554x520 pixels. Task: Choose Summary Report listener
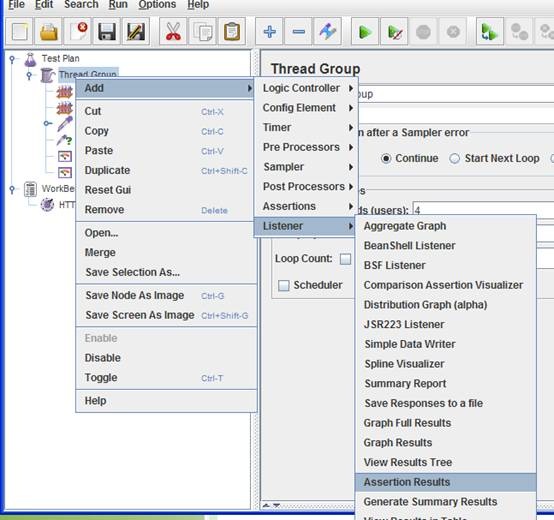(x=446, y=384)
